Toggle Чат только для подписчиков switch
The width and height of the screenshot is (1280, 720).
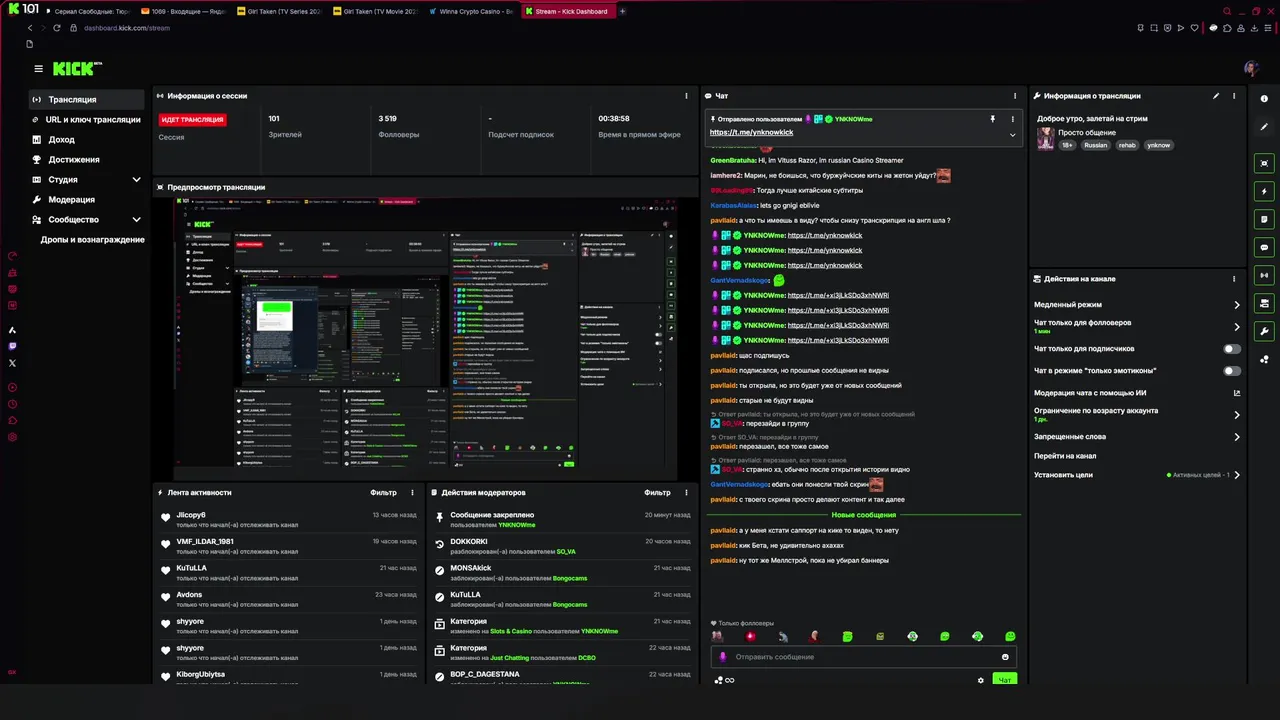(x=1232, y=349)
